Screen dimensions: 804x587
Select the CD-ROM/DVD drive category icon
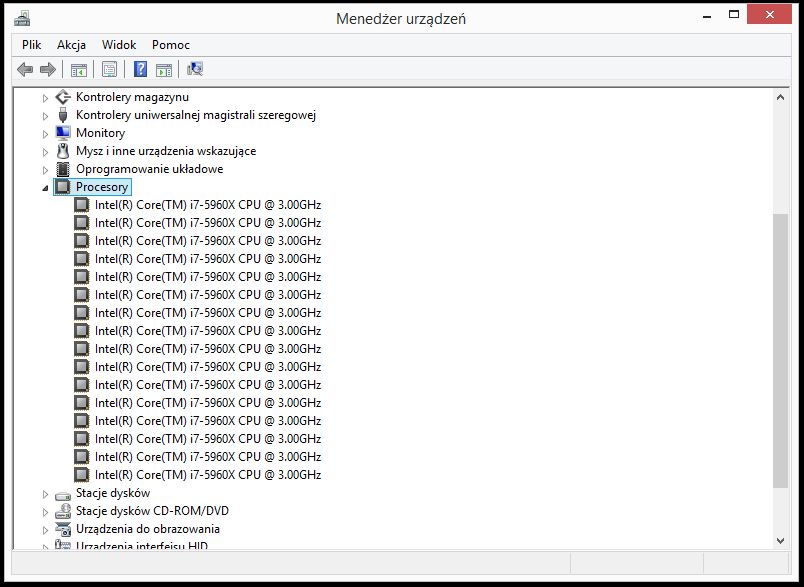point(63,511)
